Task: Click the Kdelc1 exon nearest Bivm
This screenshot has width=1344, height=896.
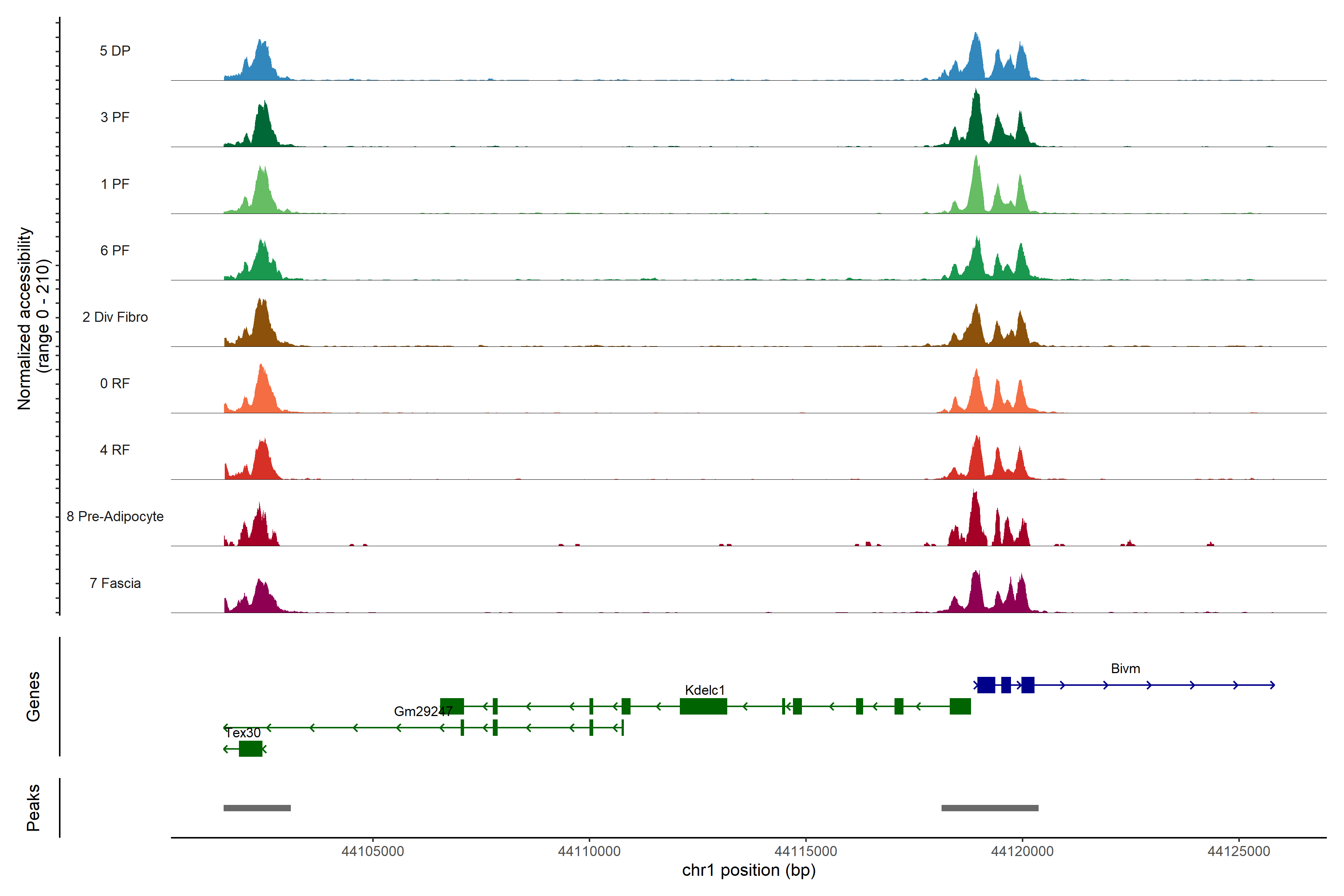Action: (x=960, y=706)
